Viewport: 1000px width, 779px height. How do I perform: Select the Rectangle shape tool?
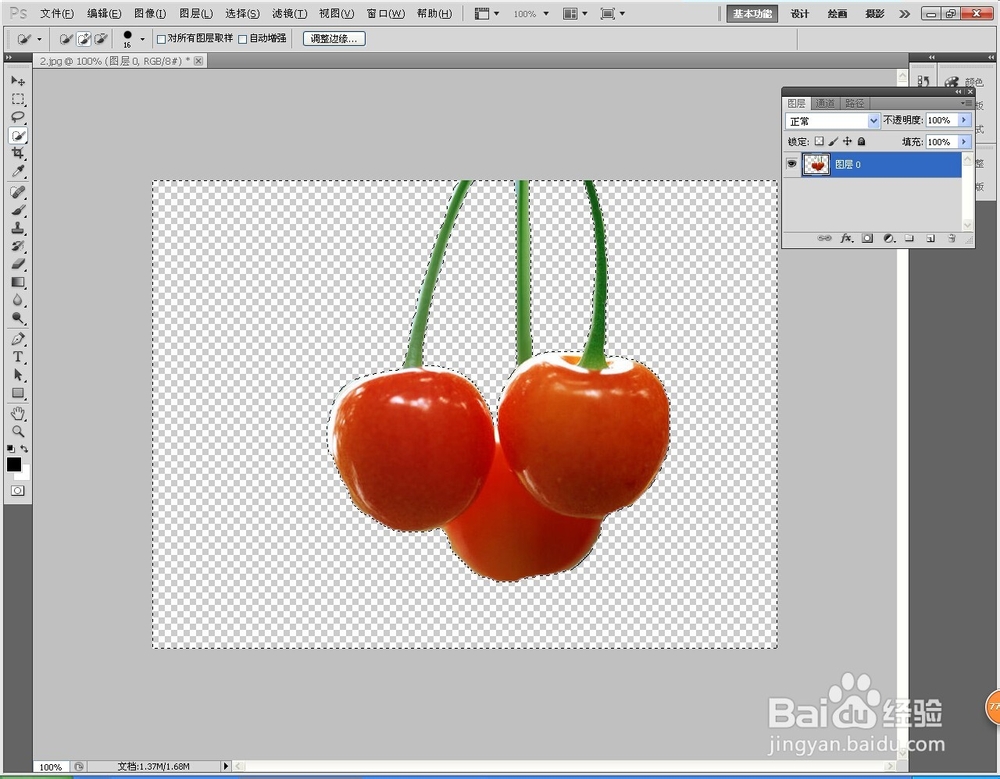click(18, 393)
